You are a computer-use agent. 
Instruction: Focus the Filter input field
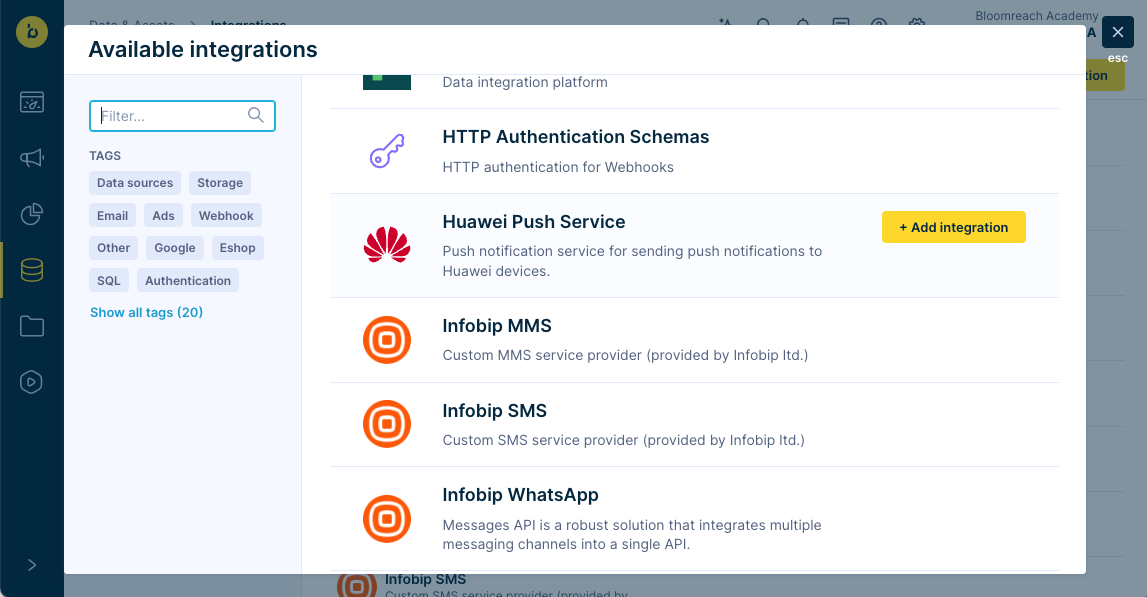tap(182, 116)
